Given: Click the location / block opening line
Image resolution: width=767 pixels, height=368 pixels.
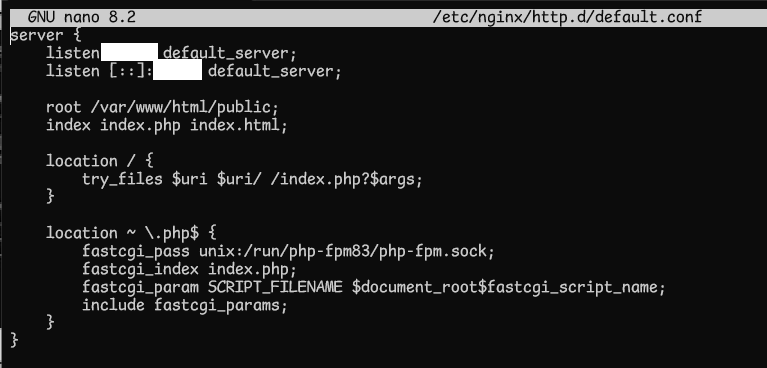Looking at the screenshot, I should 100,161.
